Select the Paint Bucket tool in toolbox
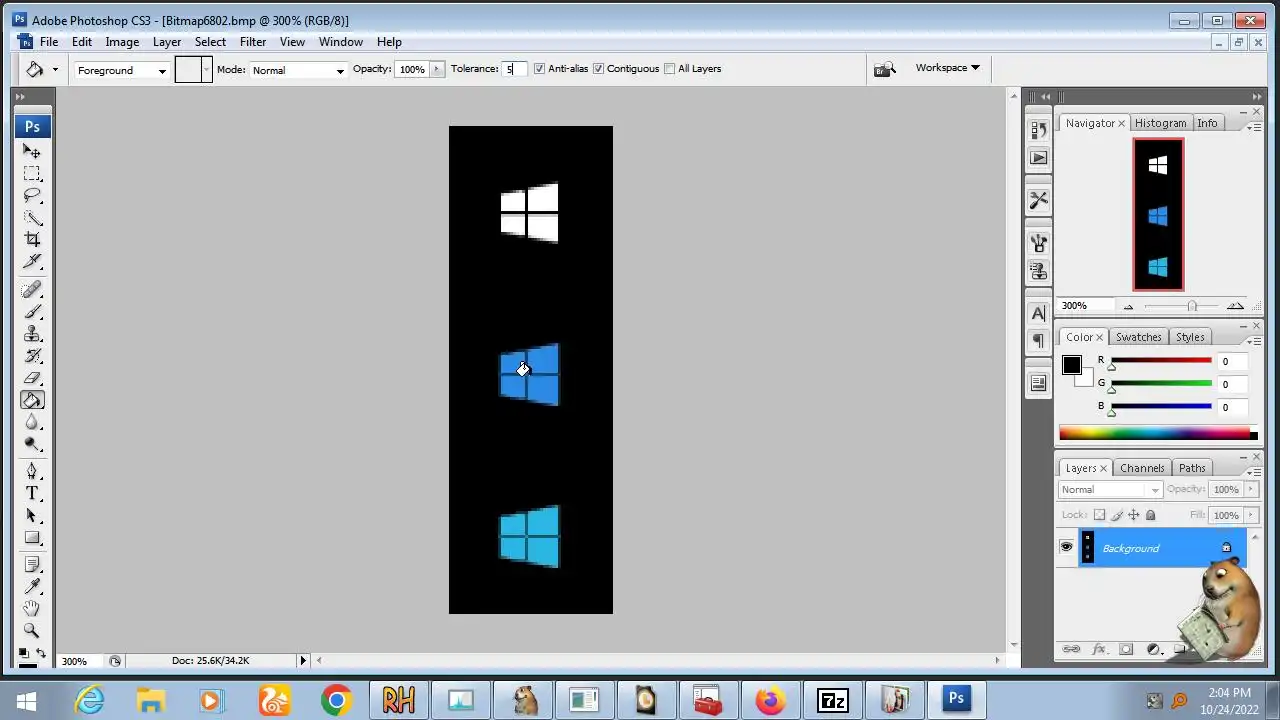 point(32,400)
